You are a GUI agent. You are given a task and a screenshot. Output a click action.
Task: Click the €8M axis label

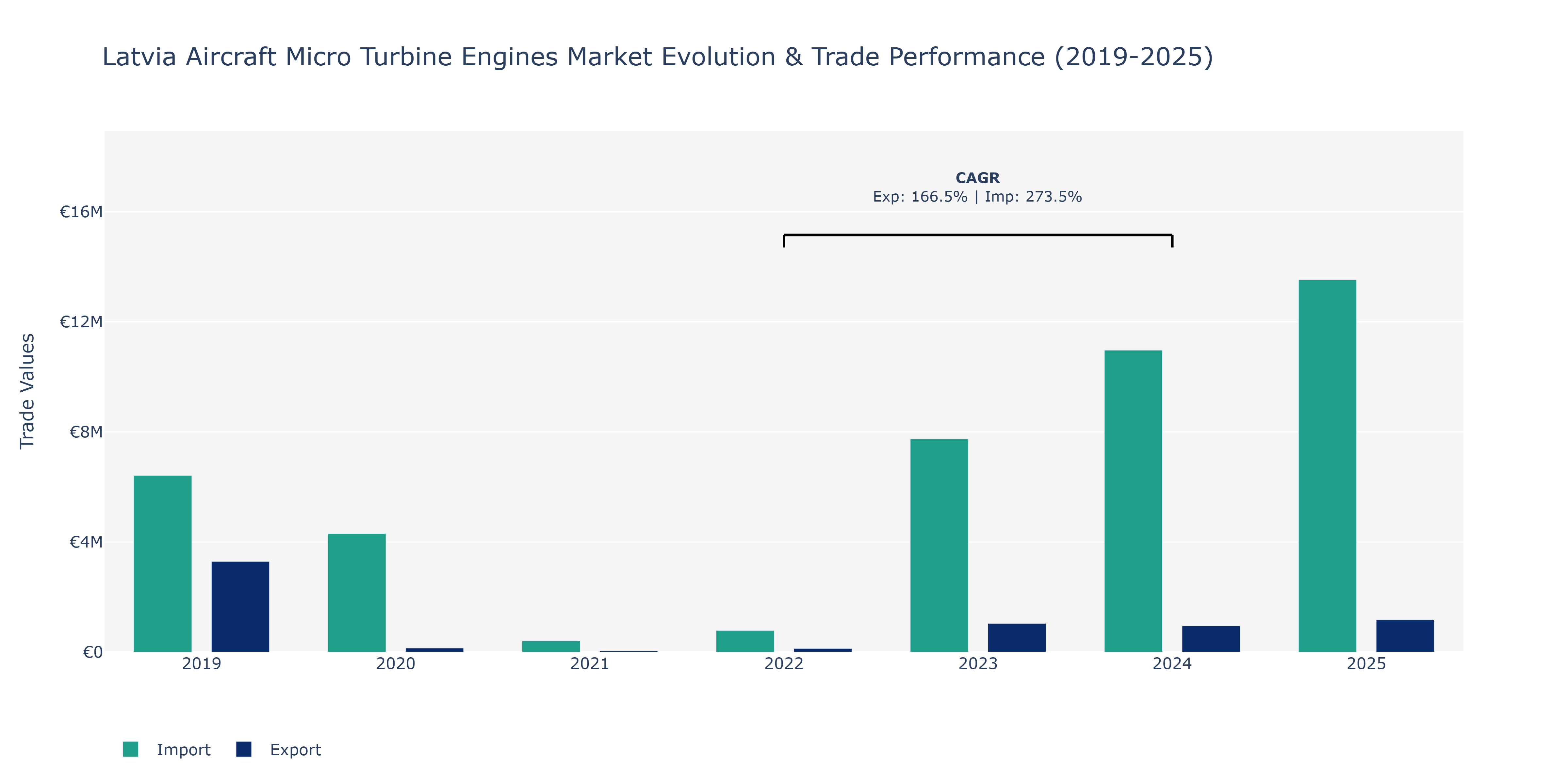point(86,432)
